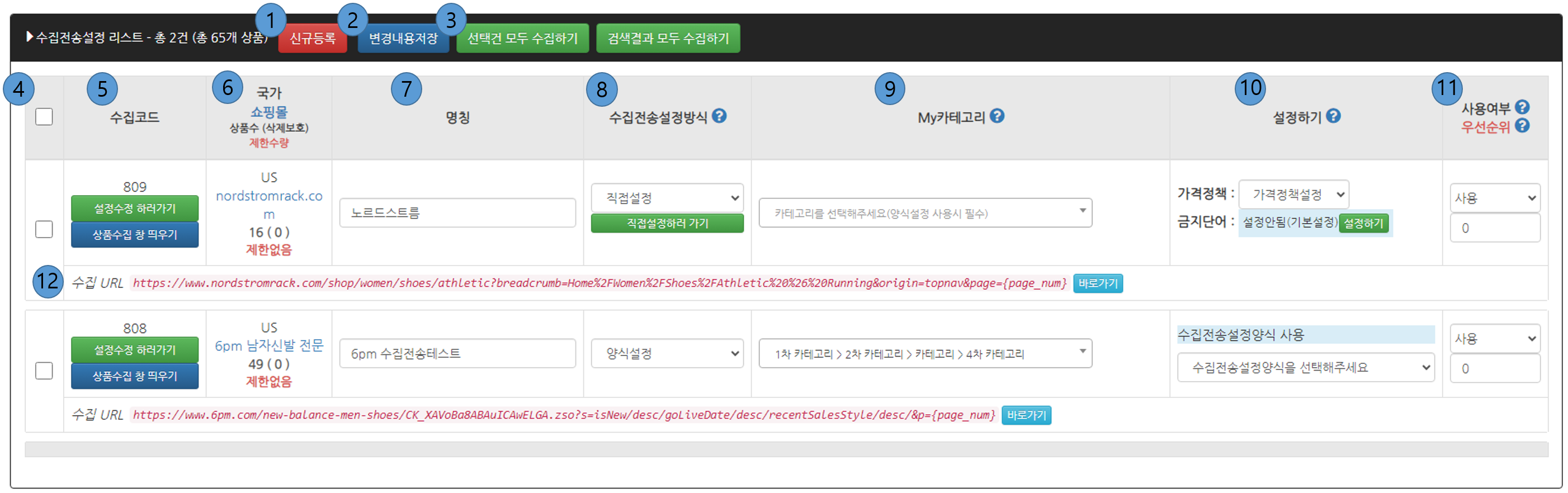Screen dimensions: 1568x493
Task: Open the 양식설정 dropdown for row 808
Action: [x=667, y=354]
